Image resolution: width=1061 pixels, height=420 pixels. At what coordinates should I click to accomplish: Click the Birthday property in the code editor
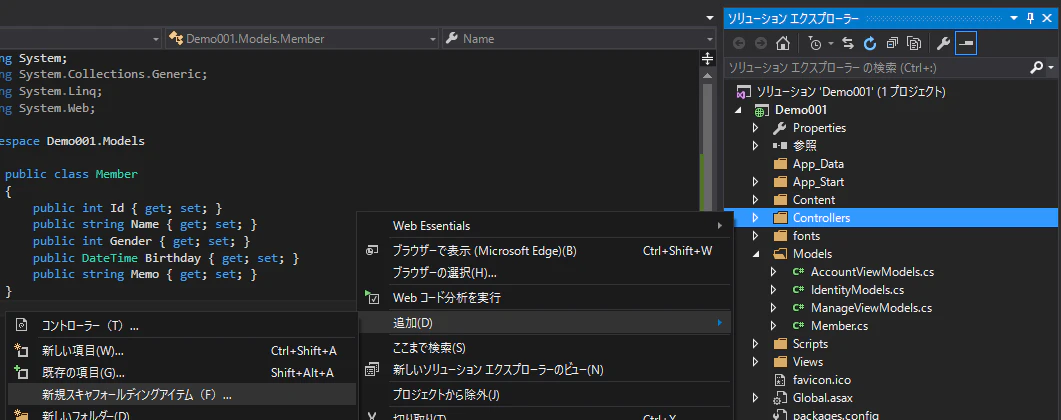tap(173, 258)
